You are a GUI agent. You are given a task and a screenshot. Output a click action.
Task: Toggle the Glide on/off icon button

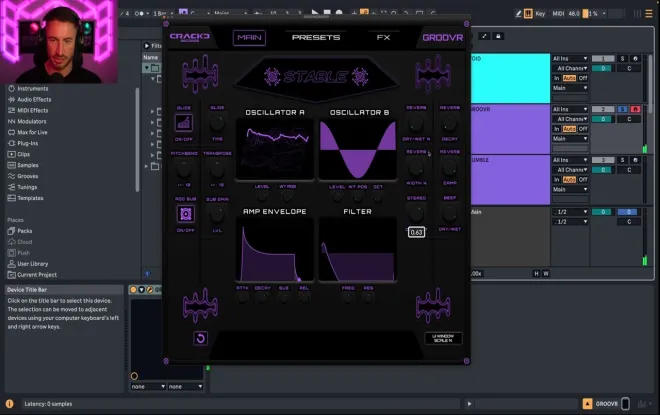point(184,123)
